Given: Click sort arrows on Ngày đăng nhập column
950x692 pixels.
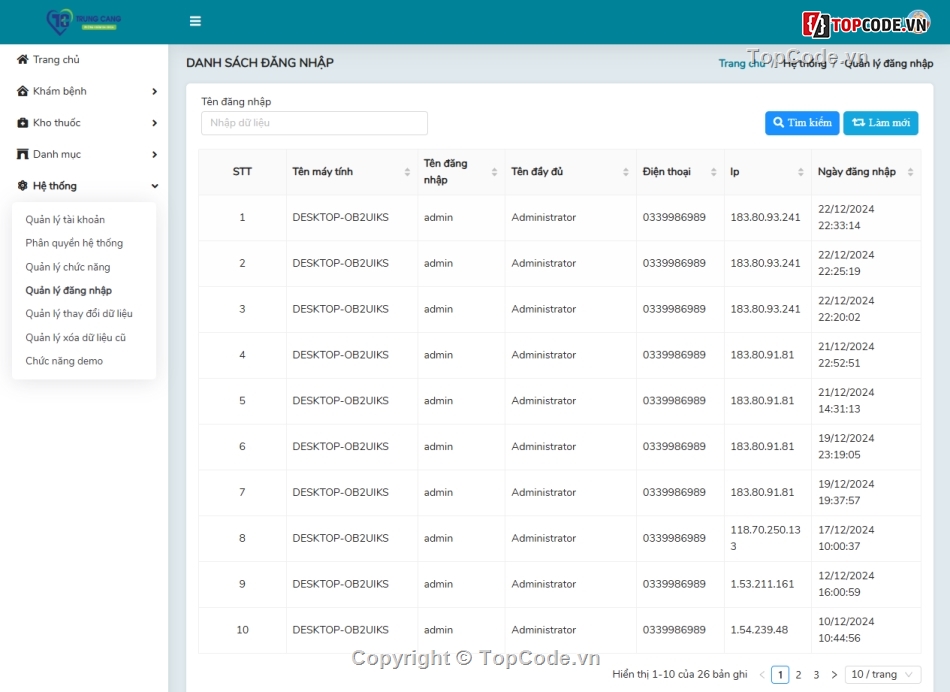Looking at the screenshot, I should click(x=911, y=172).
